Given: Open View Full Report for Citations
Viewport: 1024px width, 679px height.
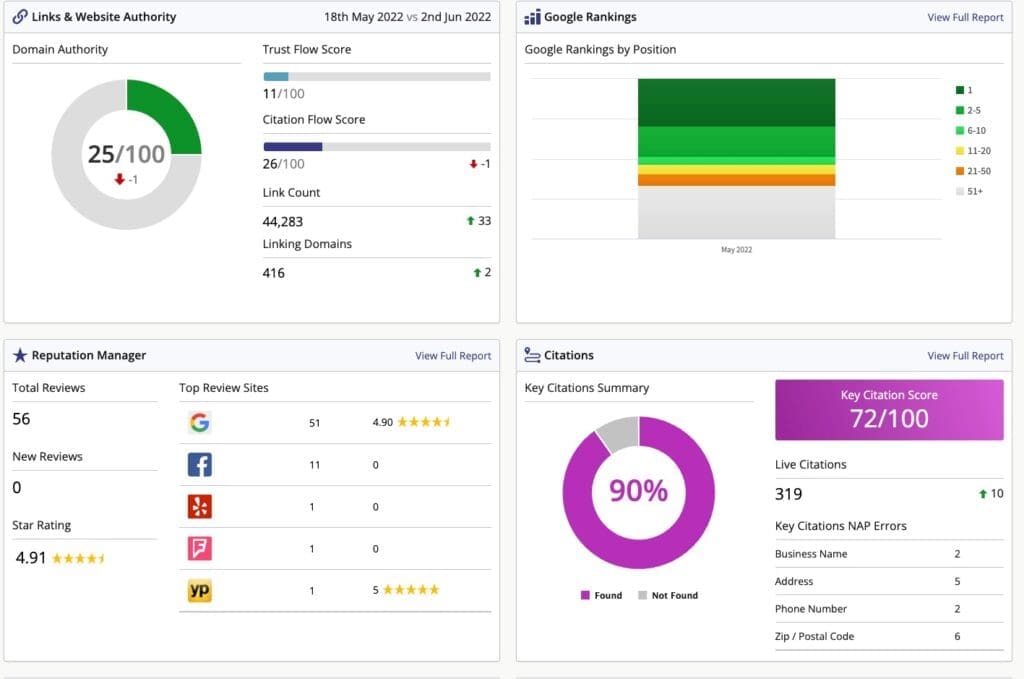Looking at the screenshot, I should point(965,356).
